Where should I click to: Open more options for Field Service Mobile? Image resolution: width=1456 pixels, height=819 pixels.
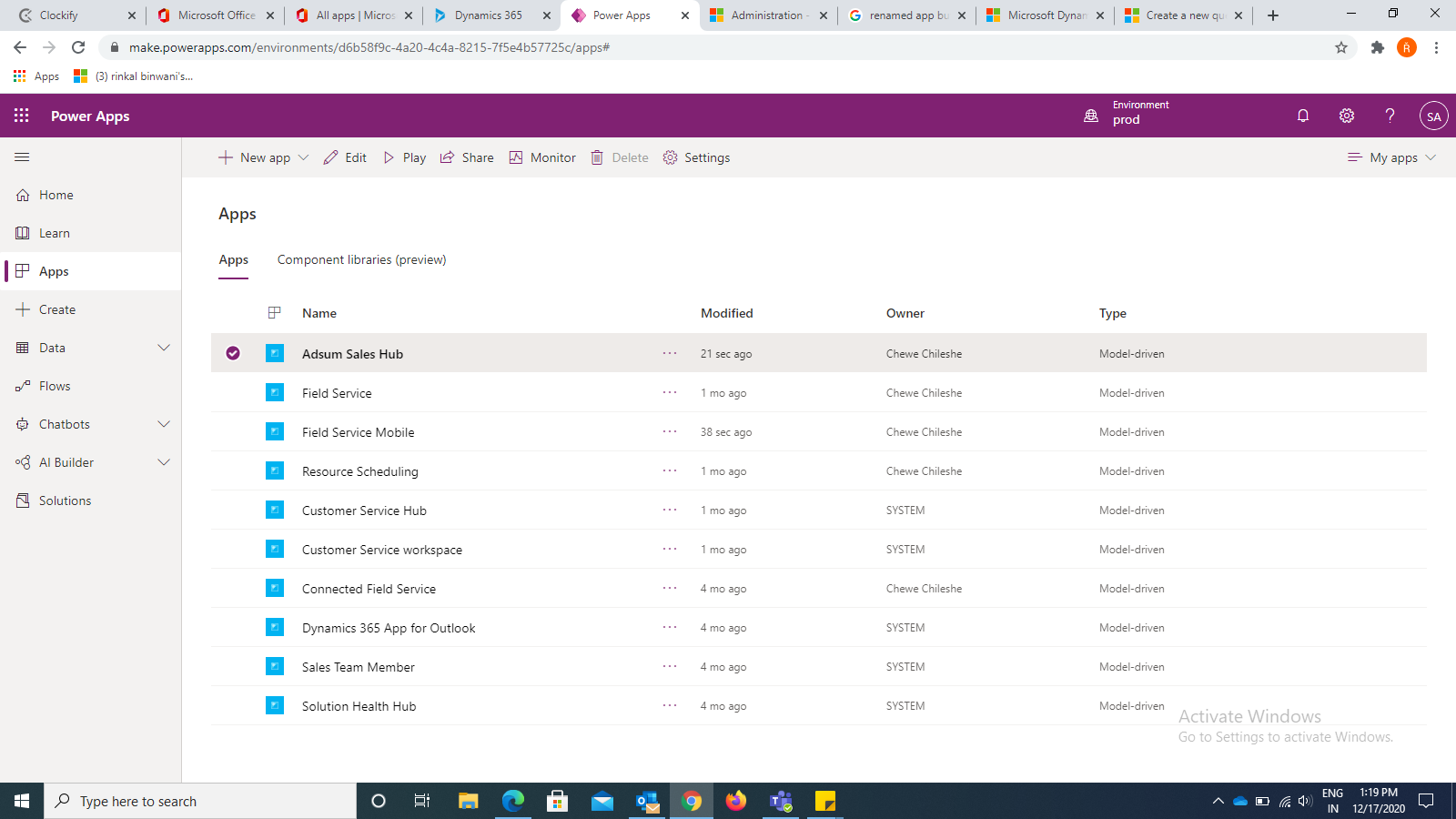670,431
